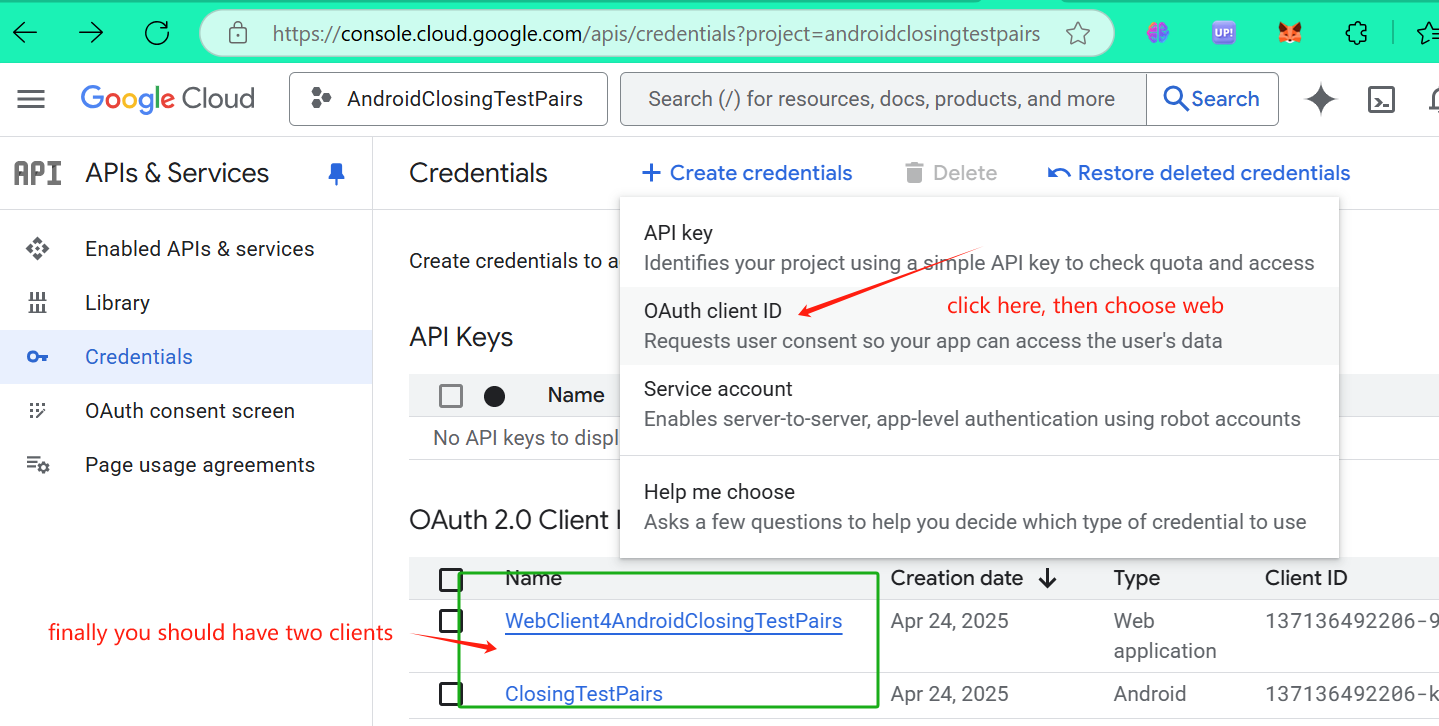This screenshot has height=726, width=1439.
Task: Click the API logo in sidebar header
Action: click(x=37, y=173)
